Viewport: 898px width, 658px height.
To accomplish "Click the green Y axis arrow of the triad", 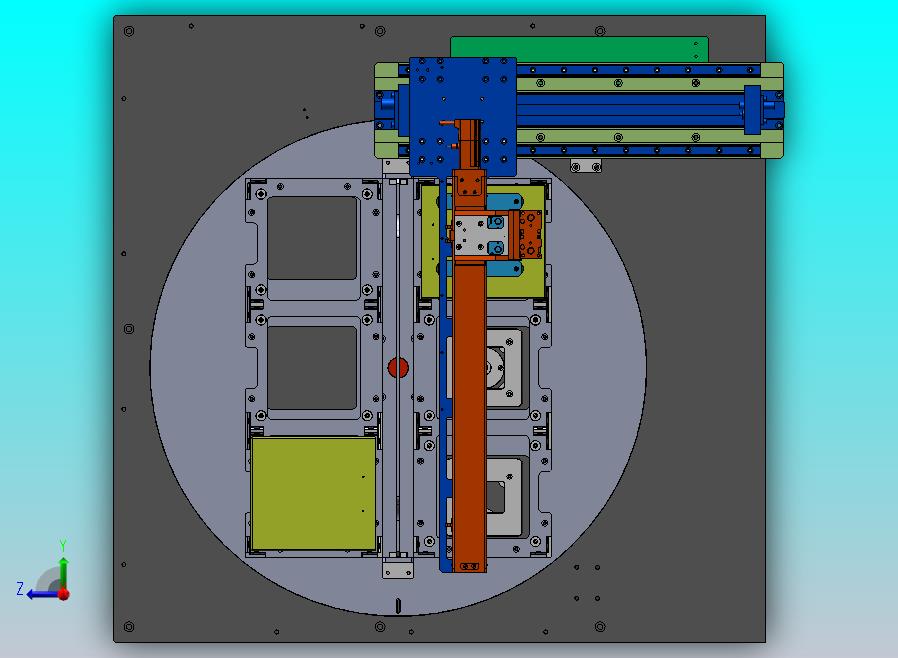I will 64,572.
